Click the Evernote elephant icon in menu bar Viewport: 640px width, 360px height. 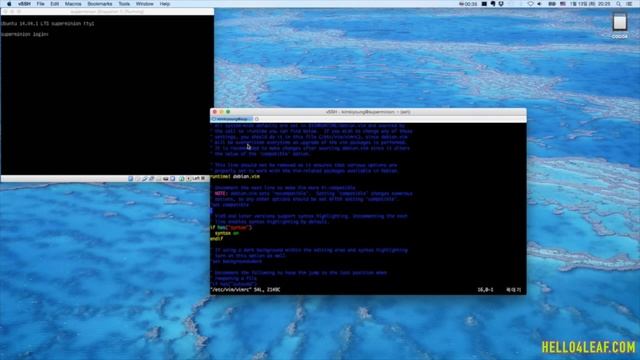click(493, 4)
